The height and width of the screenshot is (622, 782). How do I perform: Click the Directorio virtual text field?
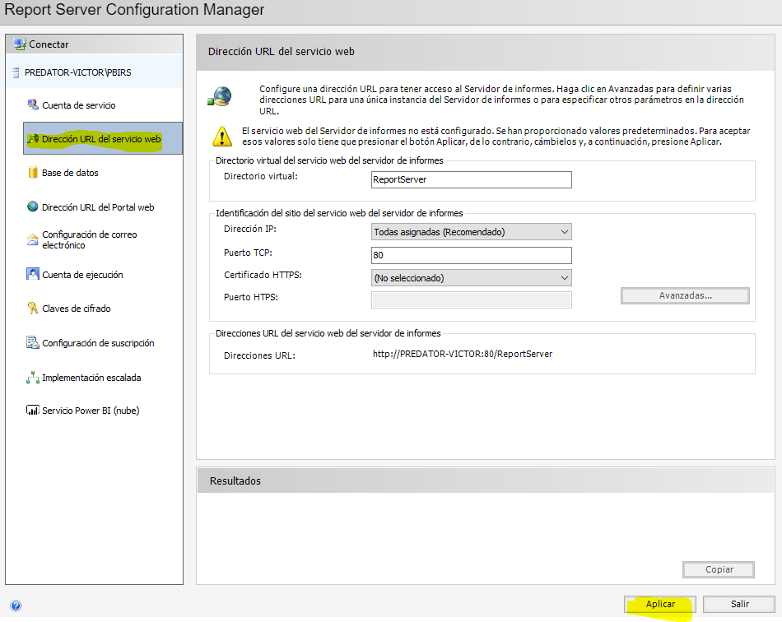point(470,179)
